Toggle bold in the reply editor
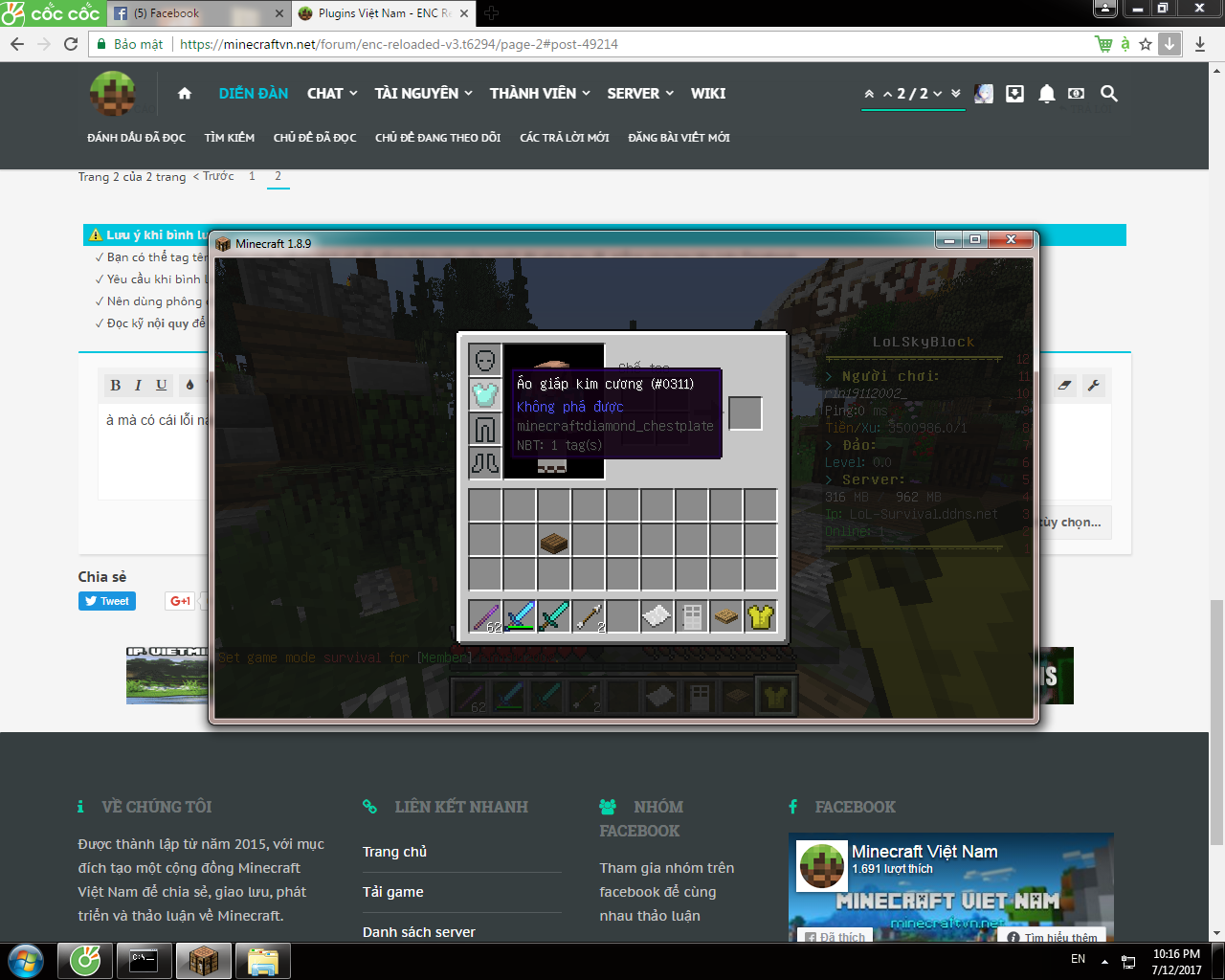This screenshot has height=980, width=1225. tap(116, 385)
